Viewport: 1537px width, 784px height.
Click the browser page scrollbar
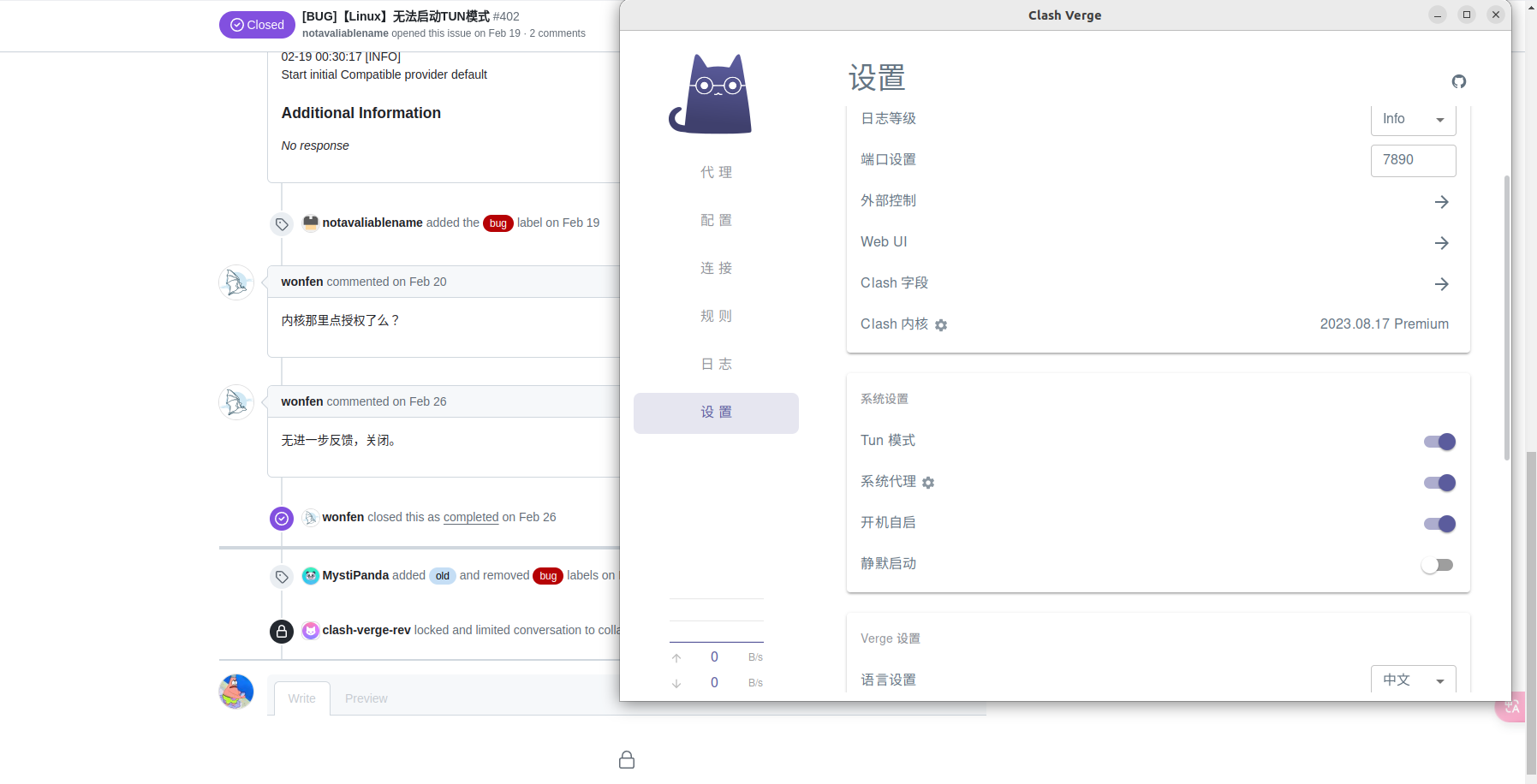tap(1531, 612)
